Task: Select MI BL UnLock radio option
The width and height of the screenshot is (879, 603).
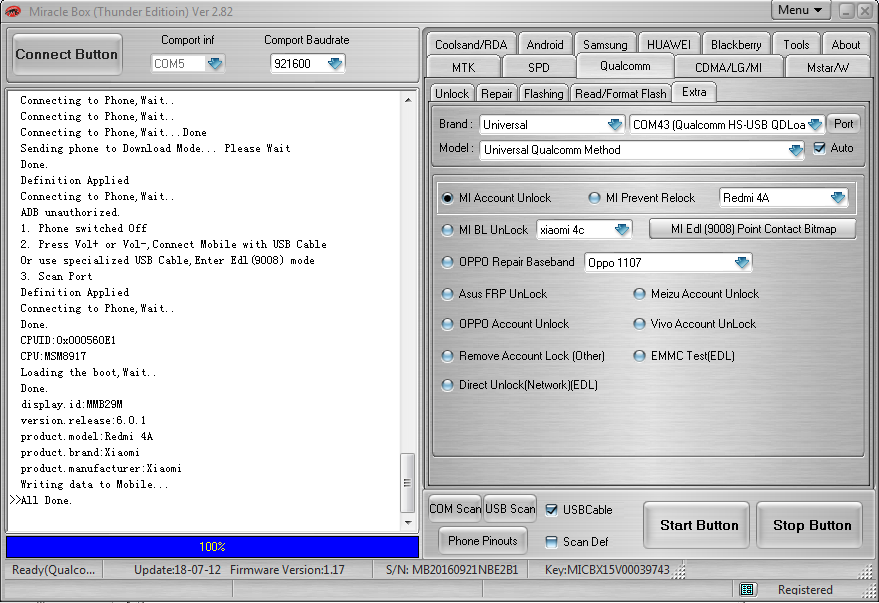Action: (447, 230)
